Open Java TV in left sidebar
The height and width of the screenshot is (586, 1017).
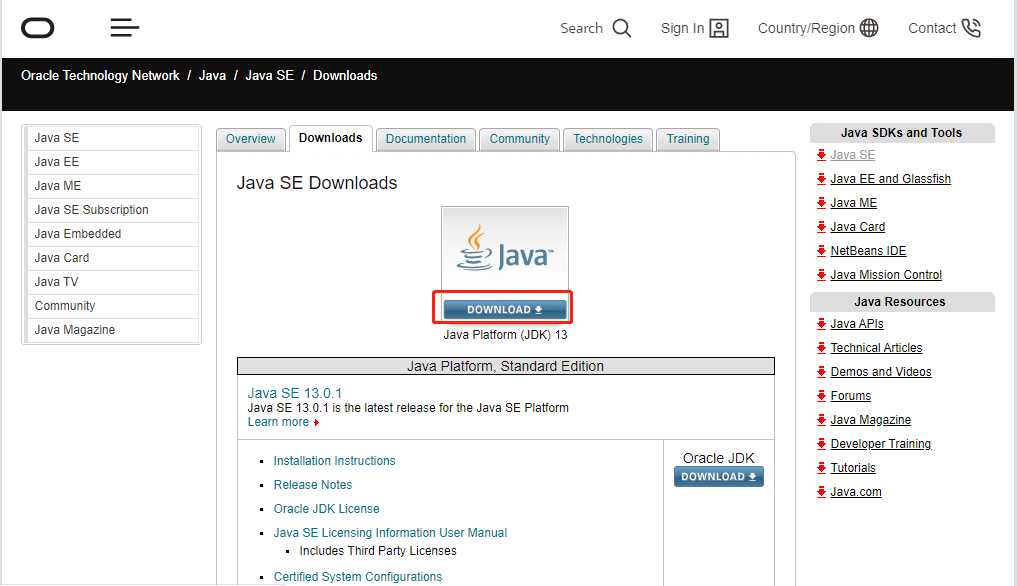(x=113, y=282)
